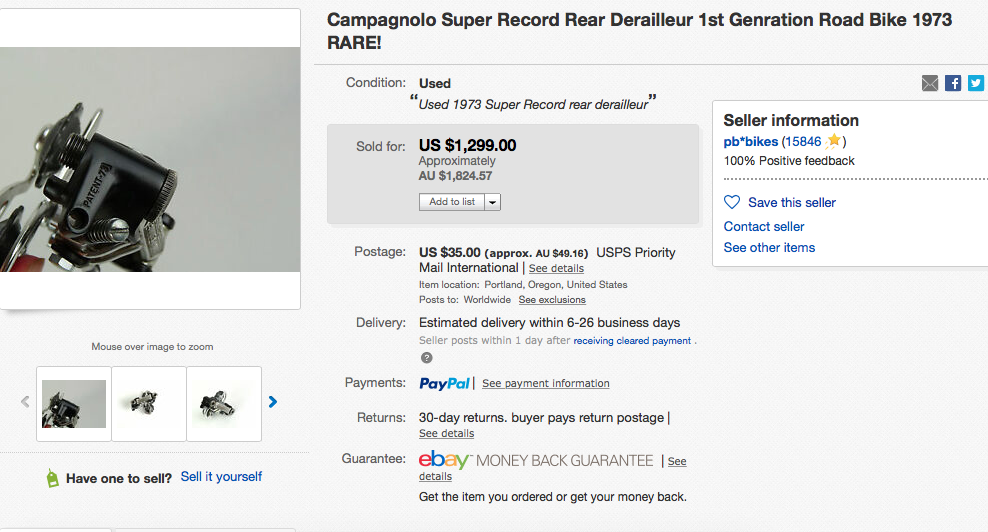Click Sell it yourself link

click(x=221, y=477)
